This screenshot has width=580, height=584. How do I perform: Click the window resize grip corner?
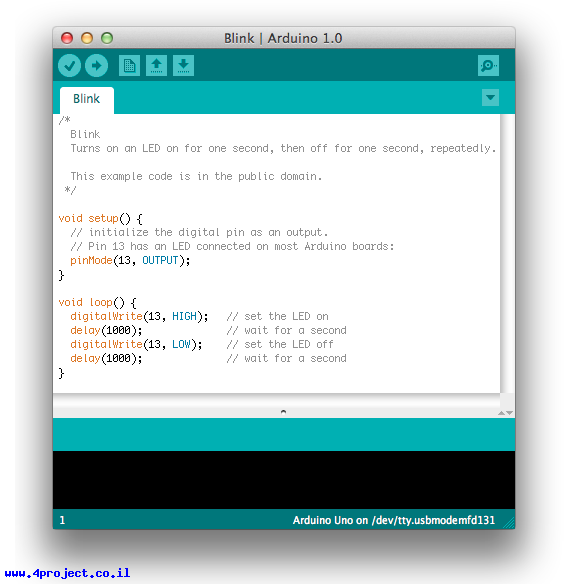click(509, 523)
